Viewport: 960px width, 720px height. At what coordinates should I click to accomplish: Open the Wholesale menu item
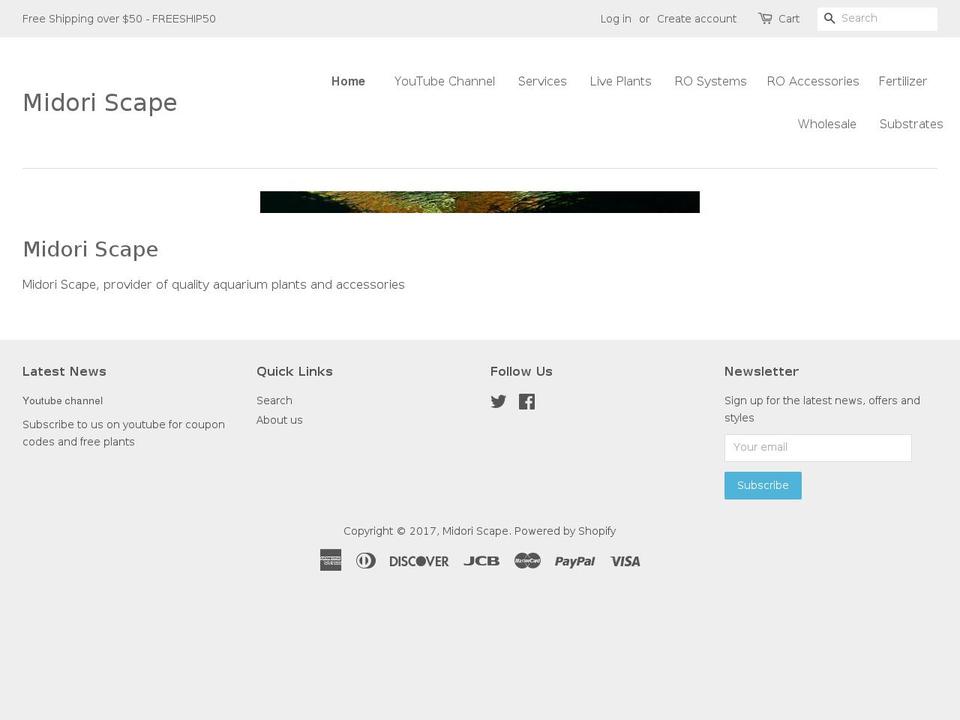pyautogui.click(x=827, y=124)
